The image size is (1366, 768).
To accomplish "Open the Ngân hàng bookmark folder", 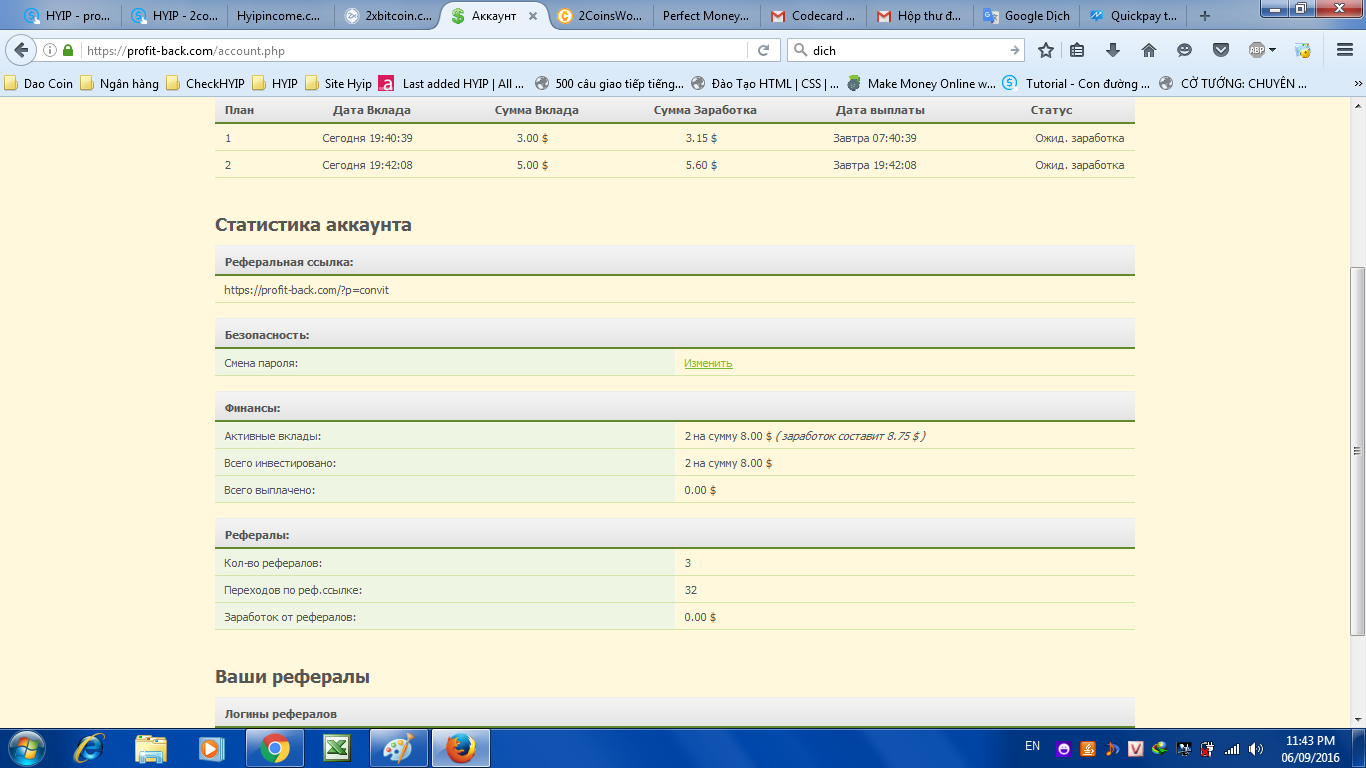I will point(119,84).
